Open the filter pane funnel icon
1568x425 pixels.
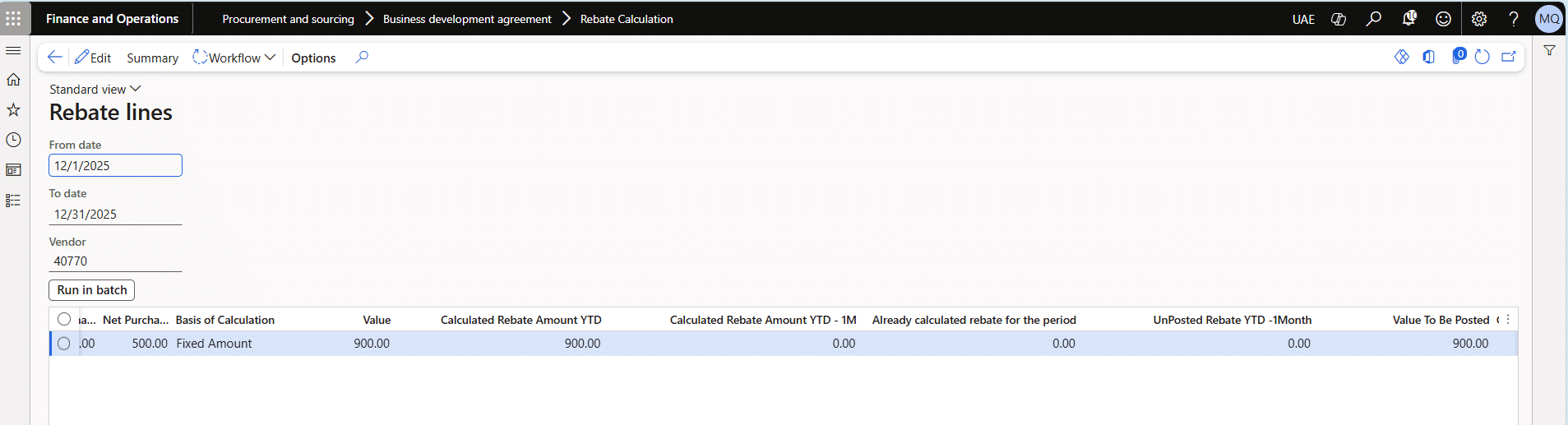(x=1549, y=51)
